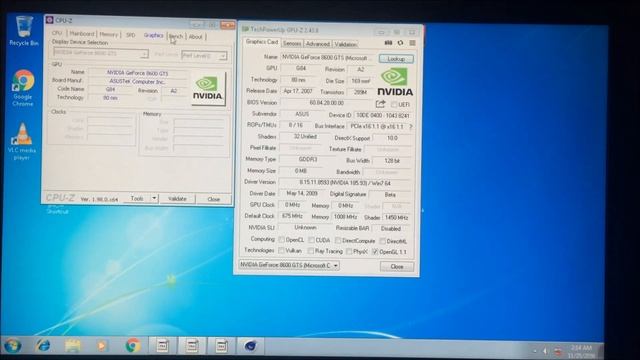Click the BIOS Version field in GPU-Z
640x360 pixels.
[x=327, y=103]
